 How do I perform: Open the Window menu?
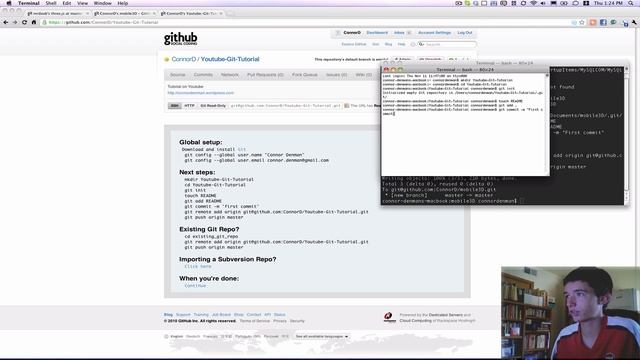coord(102,3)
